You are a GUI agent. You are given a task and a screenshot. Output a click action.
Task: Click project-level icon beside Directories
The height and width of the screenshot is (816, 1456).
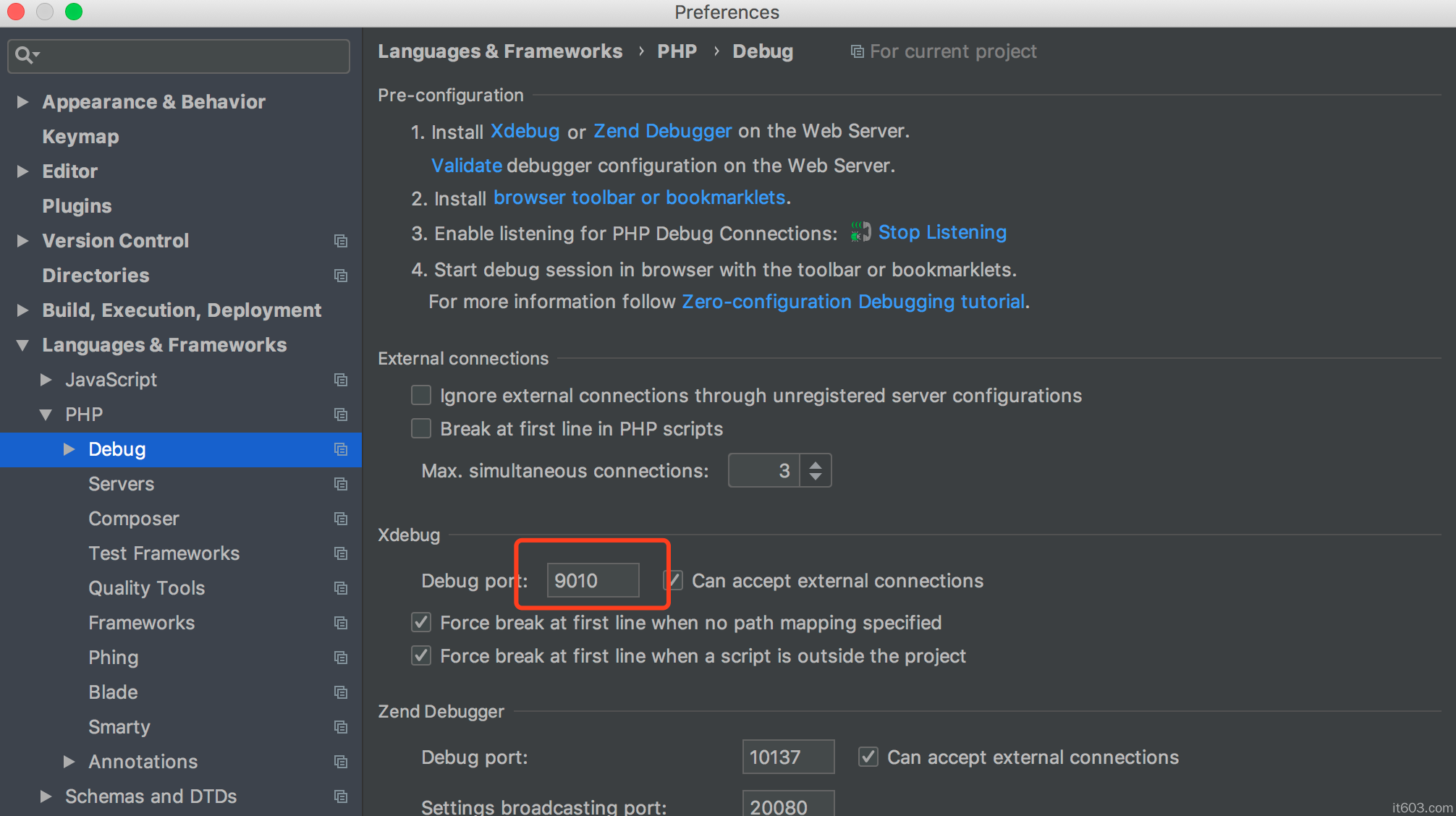coord(341,276)
